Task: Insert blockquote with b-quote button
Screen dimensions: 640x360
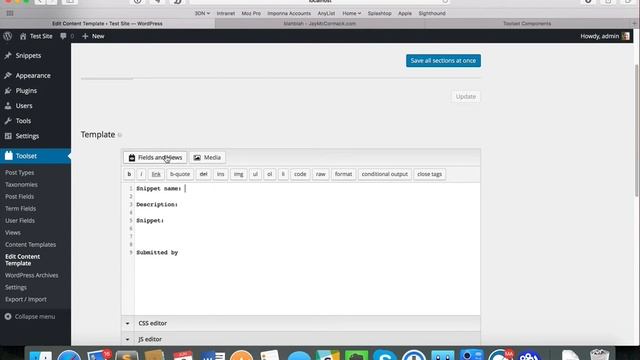Action: (x=180, y=174)
